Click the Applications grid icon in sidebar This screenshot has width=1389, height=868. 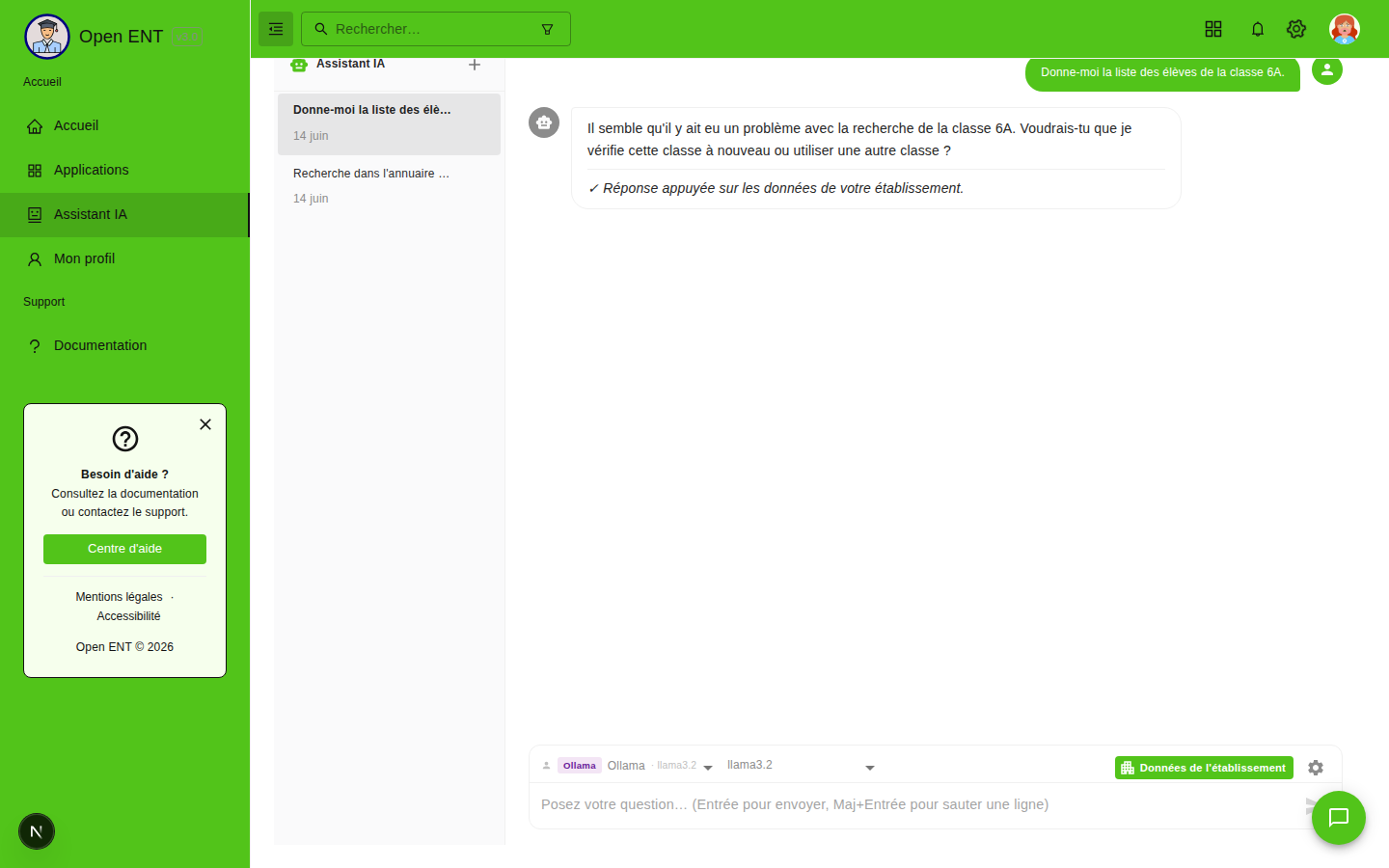click(x=35, y=171)
